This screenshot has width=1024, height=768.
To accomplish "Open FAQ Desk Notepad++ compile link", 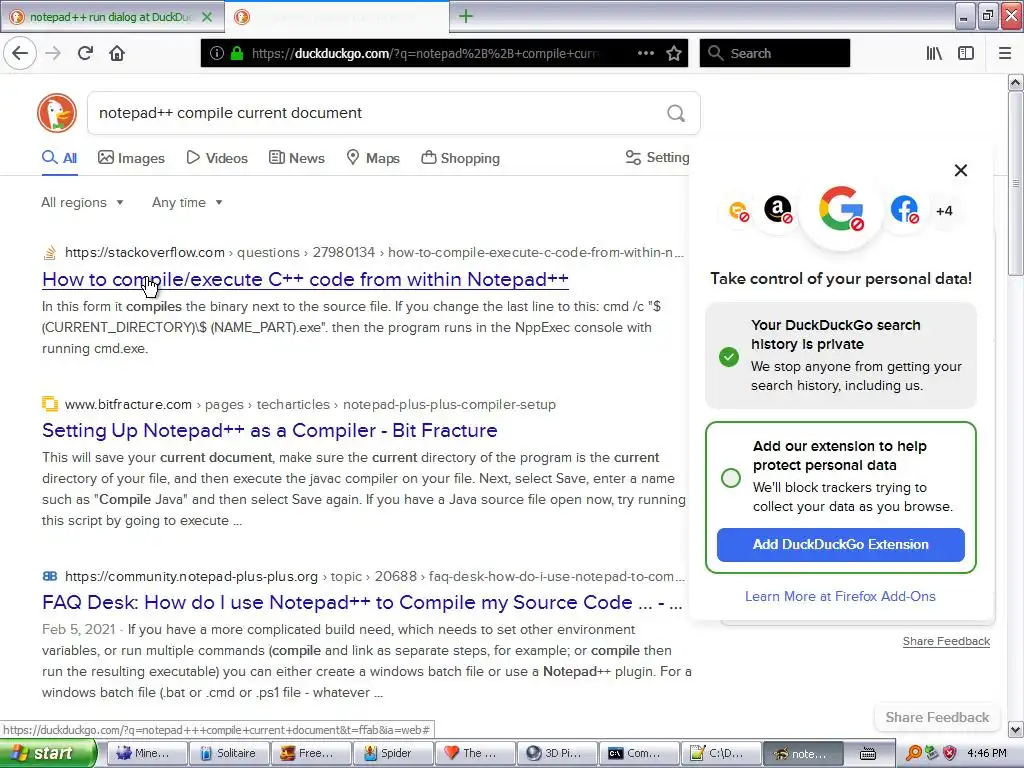I will 362,602.
